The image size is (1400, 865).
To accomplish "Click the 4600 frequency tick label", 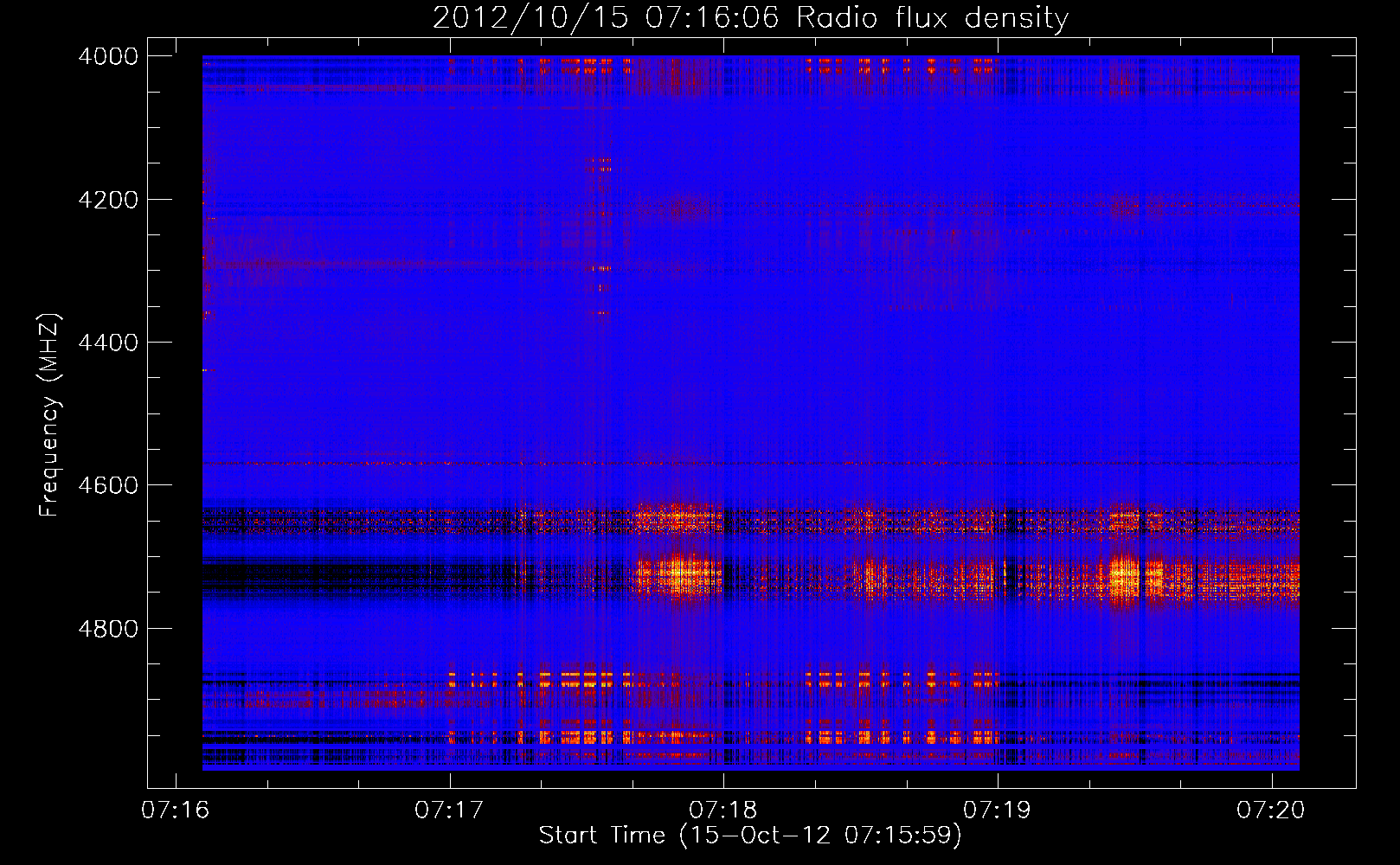I will coord(108,485).
